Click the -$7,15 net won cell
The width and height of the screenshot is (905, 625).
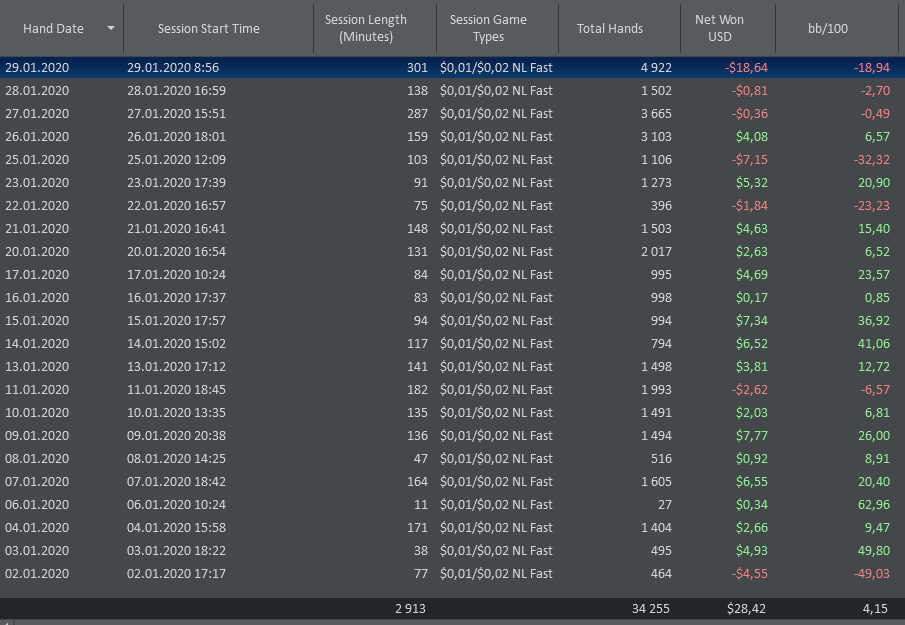click(x=750, y=159)
